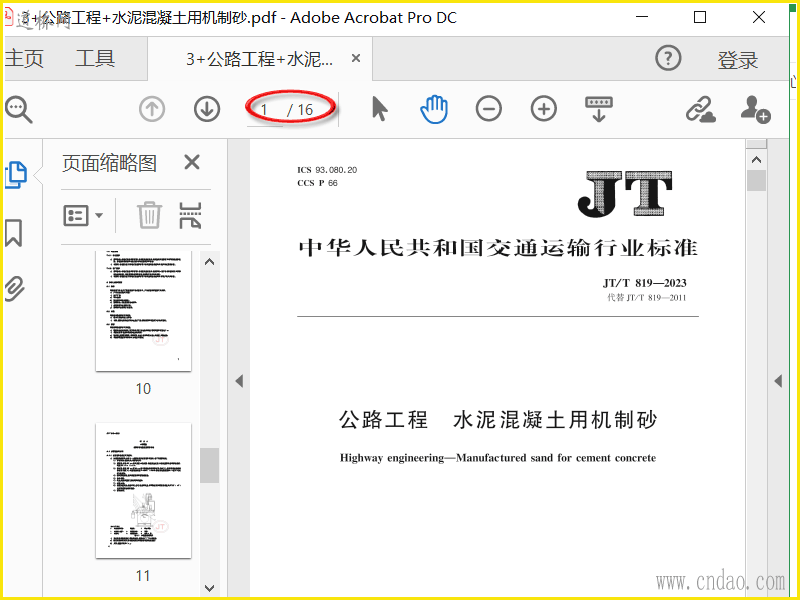800x600 pixels.
Task: Select the 3+公路工程+水泥 document tab
Action: [259, 59]
